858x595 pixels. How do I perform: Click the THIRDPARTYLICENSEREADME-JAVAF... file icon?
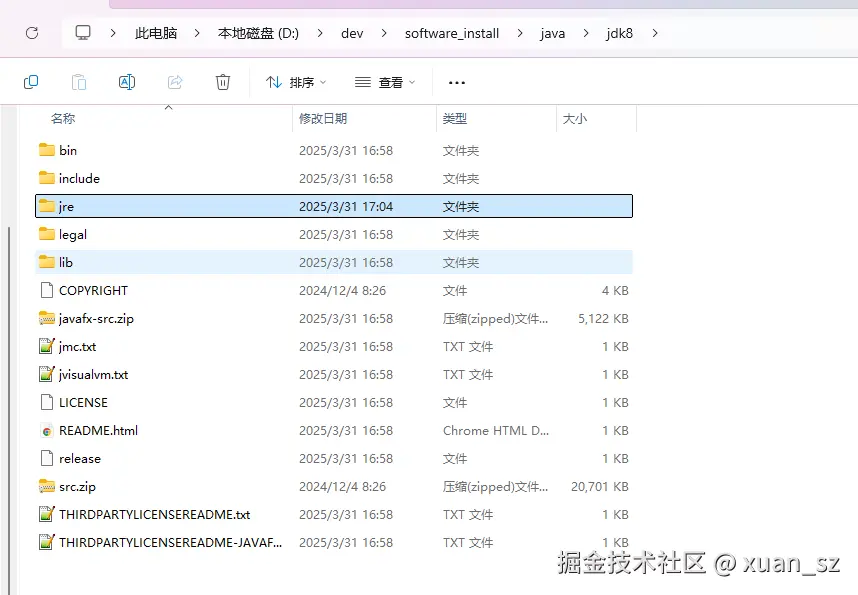coord(47,542)
